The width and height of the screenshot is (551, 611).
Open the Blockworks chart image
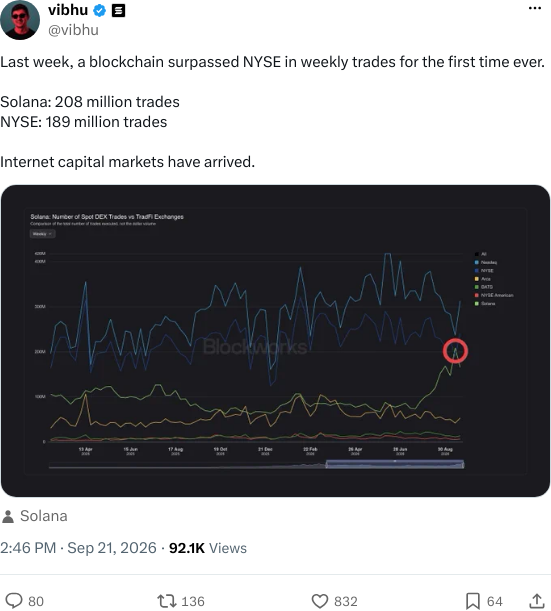click(276, 341)
